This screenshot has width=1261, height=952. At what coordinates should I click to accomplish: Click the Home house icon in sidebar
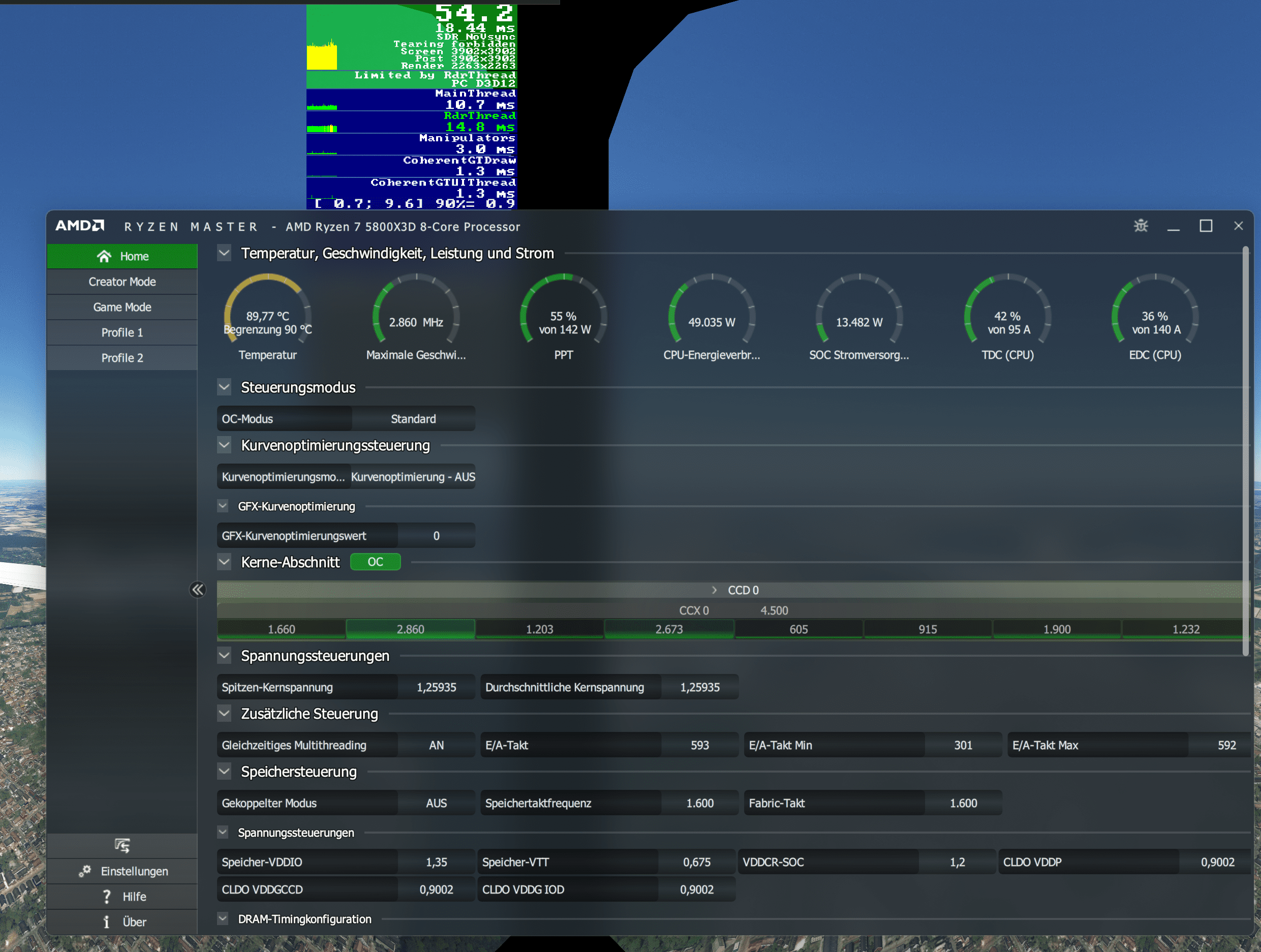104,257
